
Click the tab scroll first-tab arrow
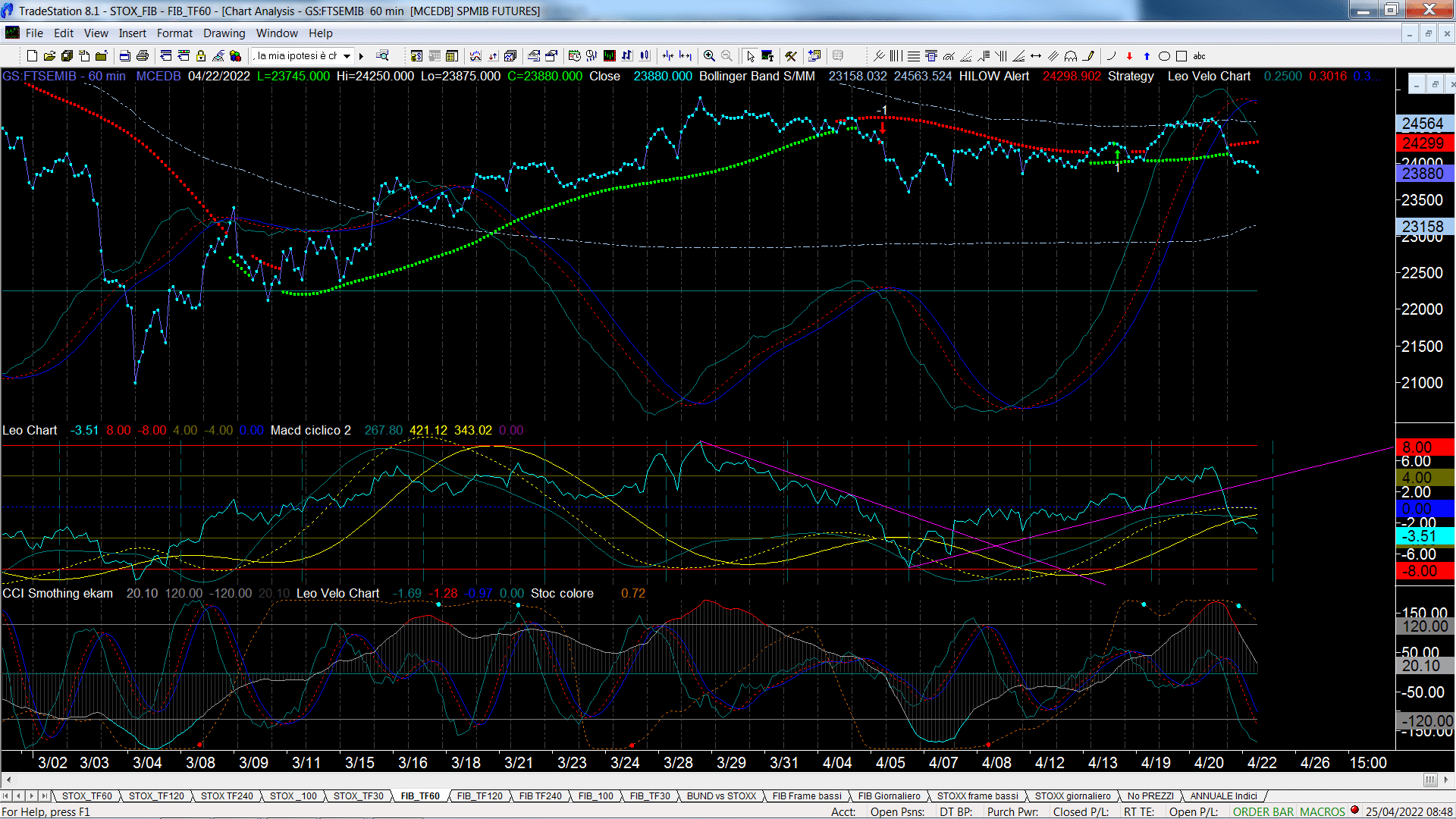(x=6, y=796)
